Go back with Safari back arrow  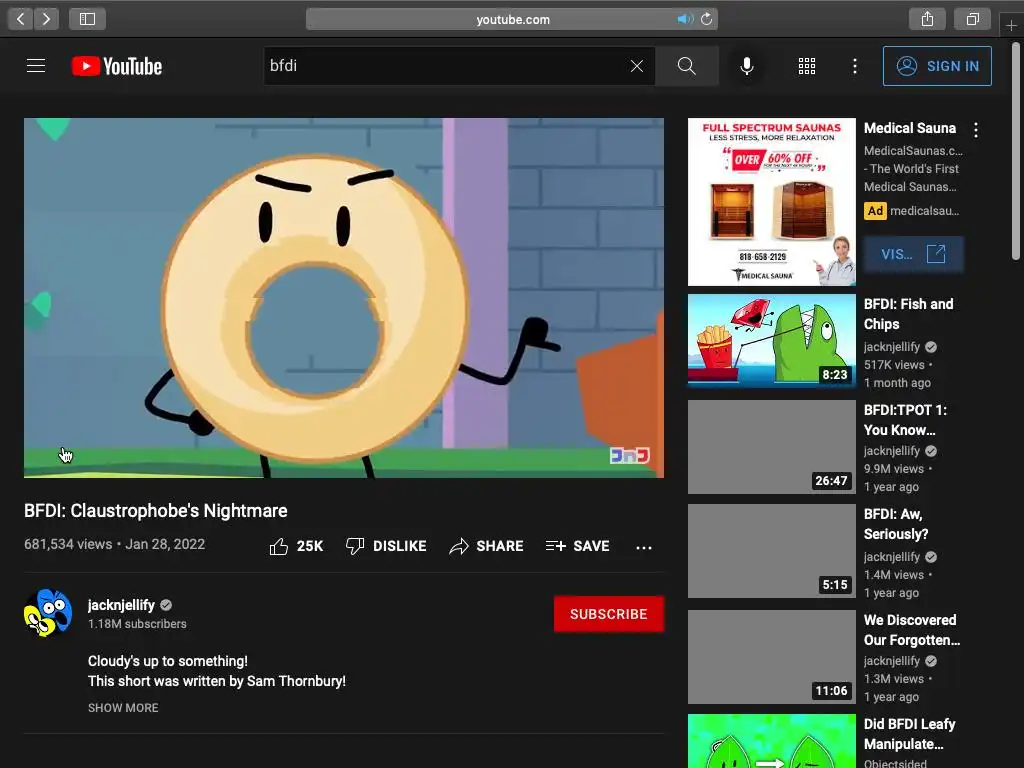pyautogui.click(x=21, y=19)
